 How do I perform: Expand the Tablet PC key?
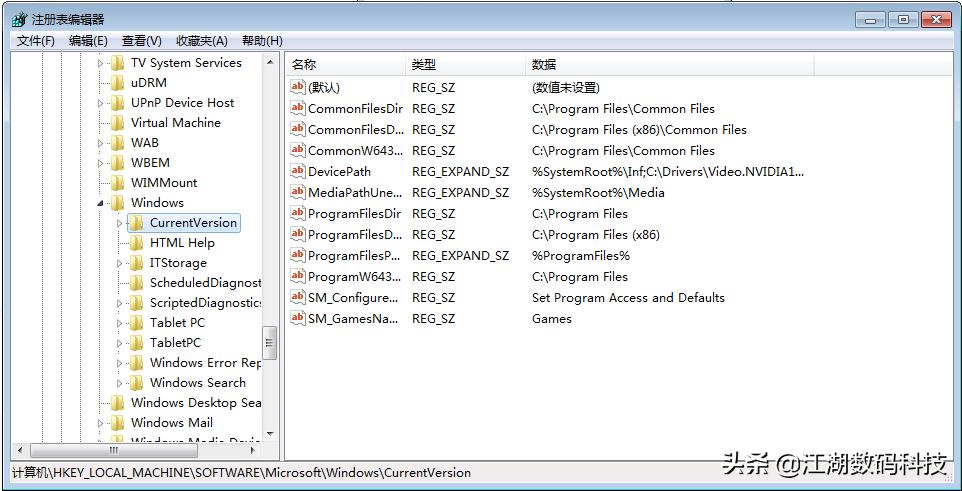coord(120,323)
